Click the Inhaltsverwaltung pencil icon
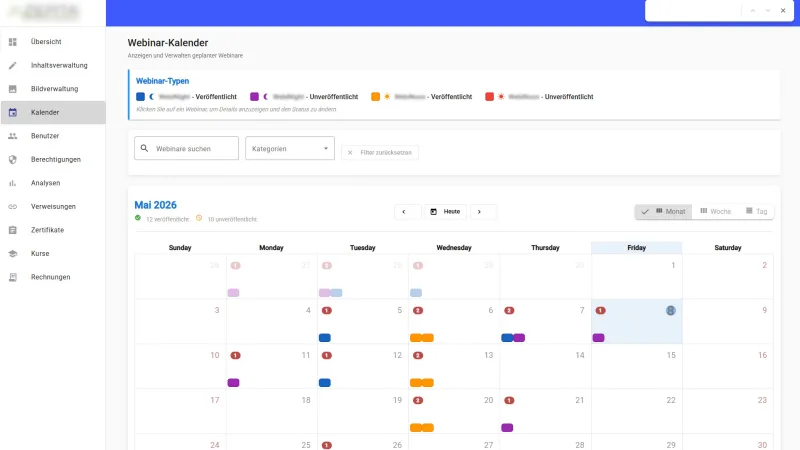This screenshot has height=450, width=800. click(x=13, y=65)
